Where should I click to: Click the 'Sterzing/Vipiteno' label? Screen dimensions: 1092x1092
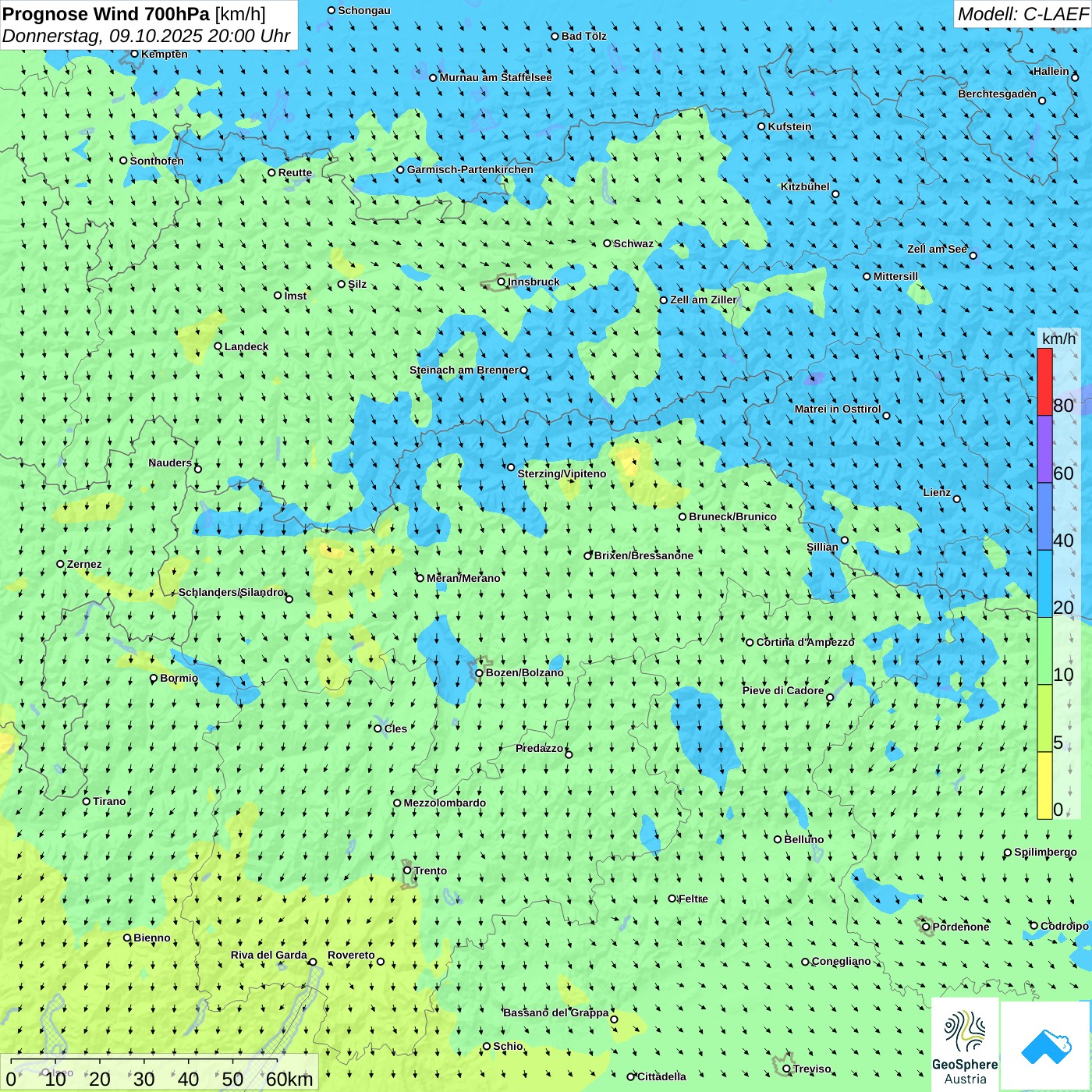(x=562, y=473)
